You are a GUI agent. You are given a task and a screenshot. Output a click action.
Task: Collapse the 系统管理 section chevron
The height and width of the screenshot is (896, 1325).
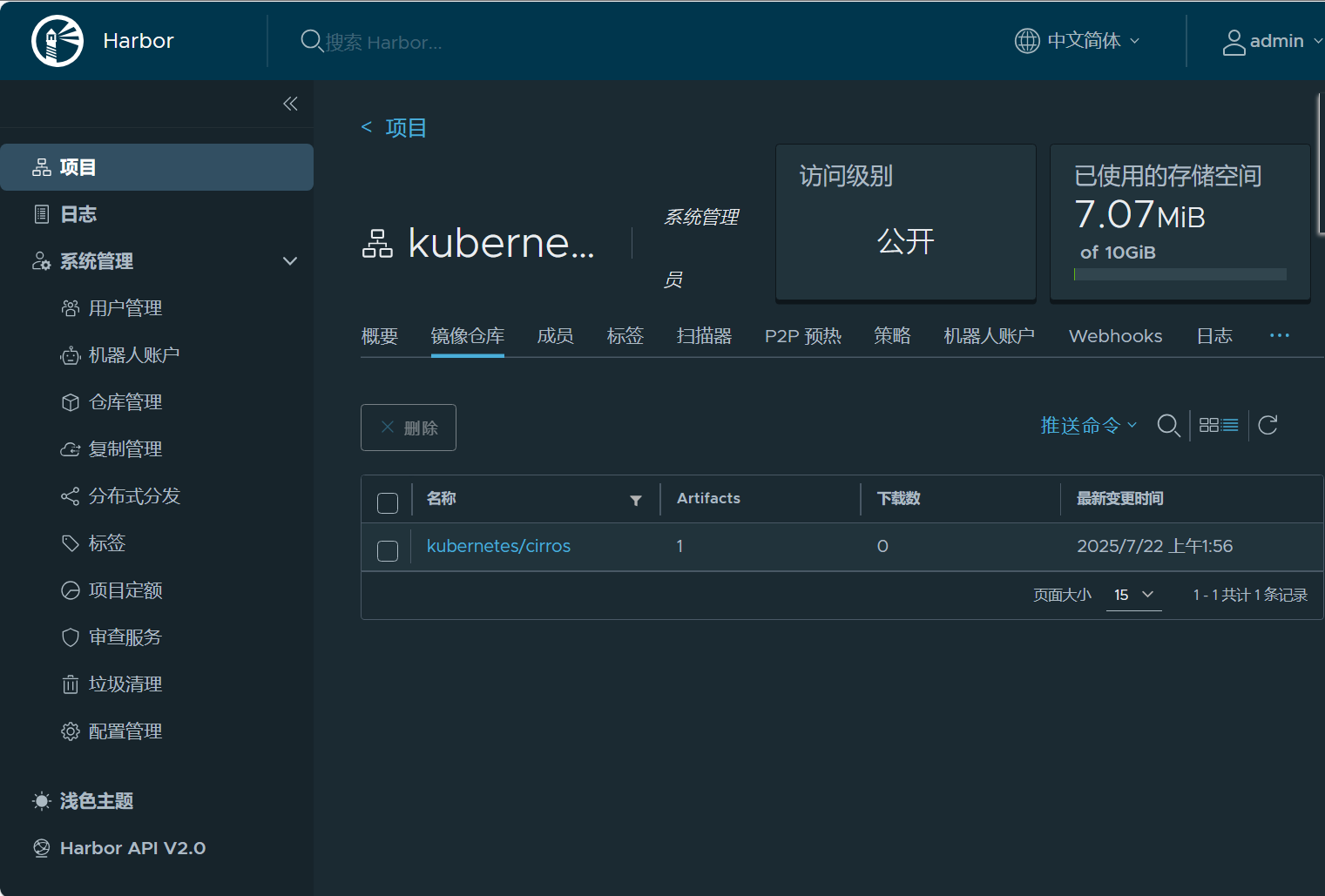[x=290, y=261]
